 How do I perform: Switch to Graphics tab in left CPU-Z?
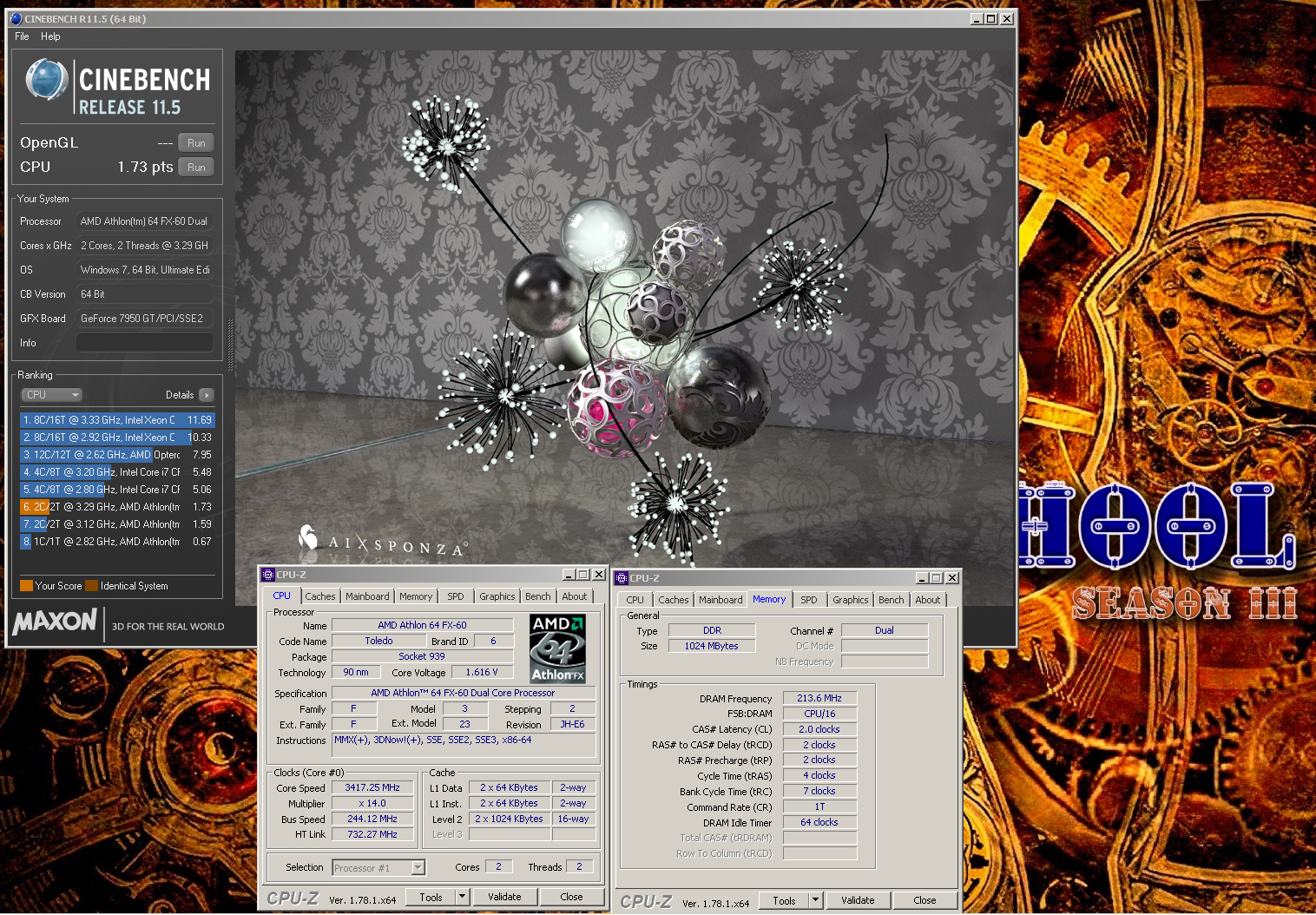[x=497, y=596]
